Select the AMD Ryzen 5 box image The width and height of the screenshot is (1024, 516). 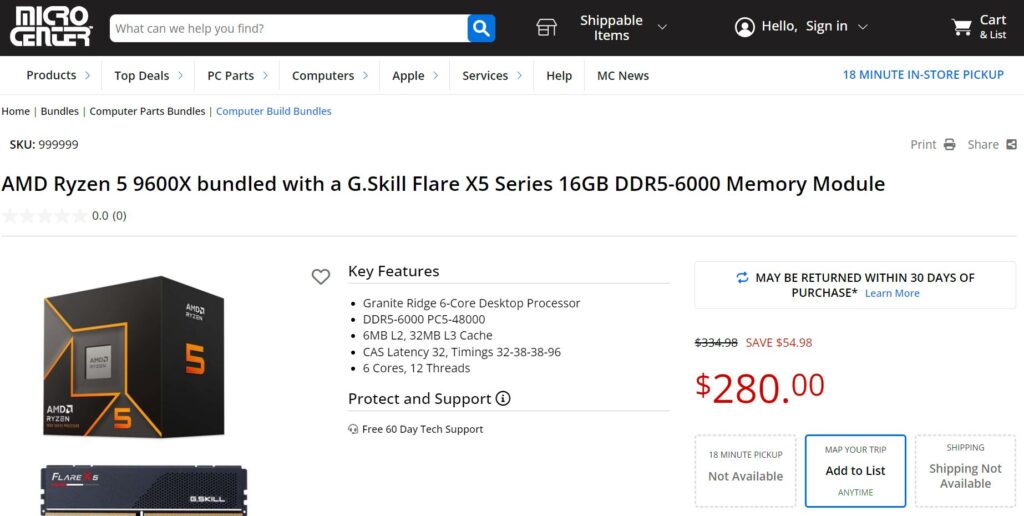click(134, 357)
